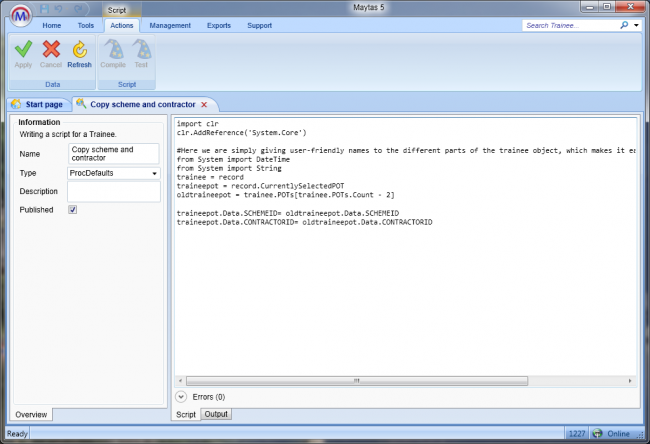Click the Name input field

114,154
